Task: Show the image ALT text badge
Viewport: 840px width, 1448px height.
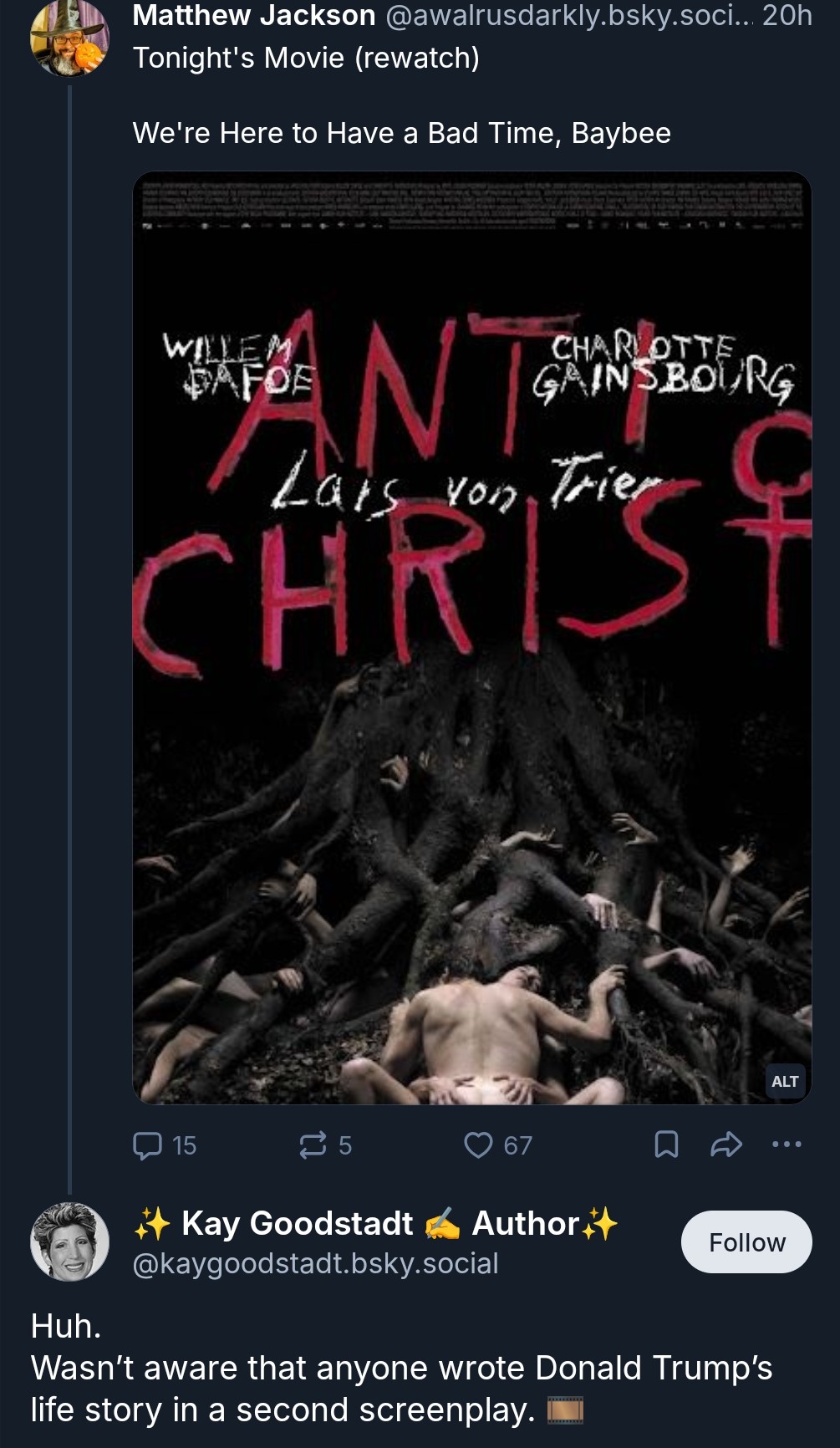Action: point(785,1081)
